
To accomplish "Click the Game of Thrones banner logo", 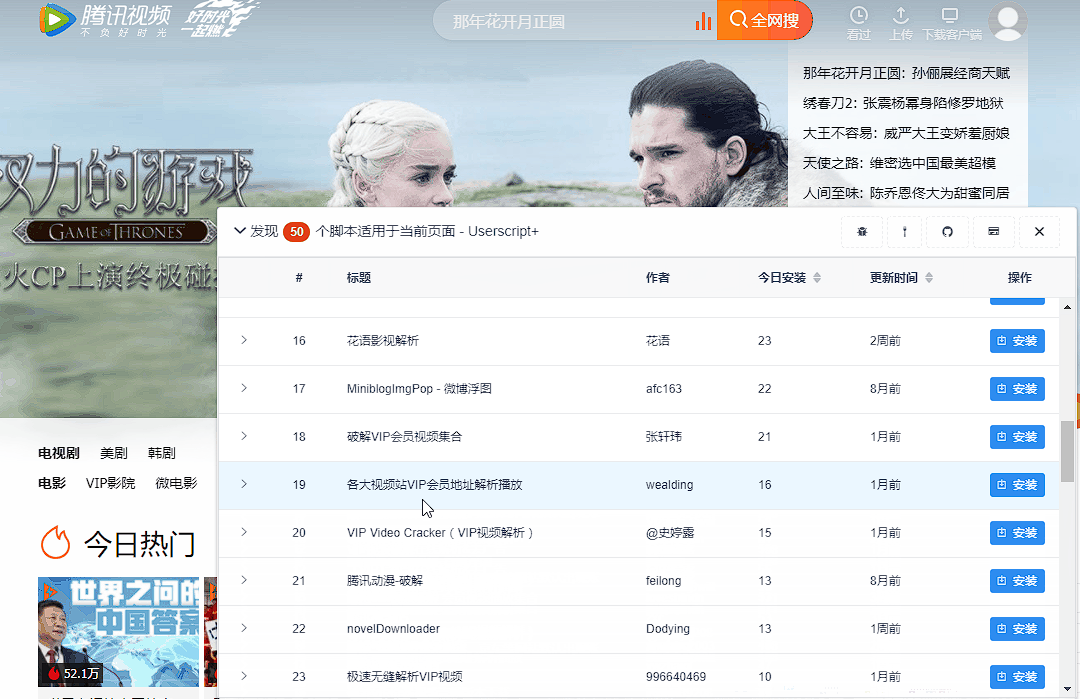I will click(114, 231).
